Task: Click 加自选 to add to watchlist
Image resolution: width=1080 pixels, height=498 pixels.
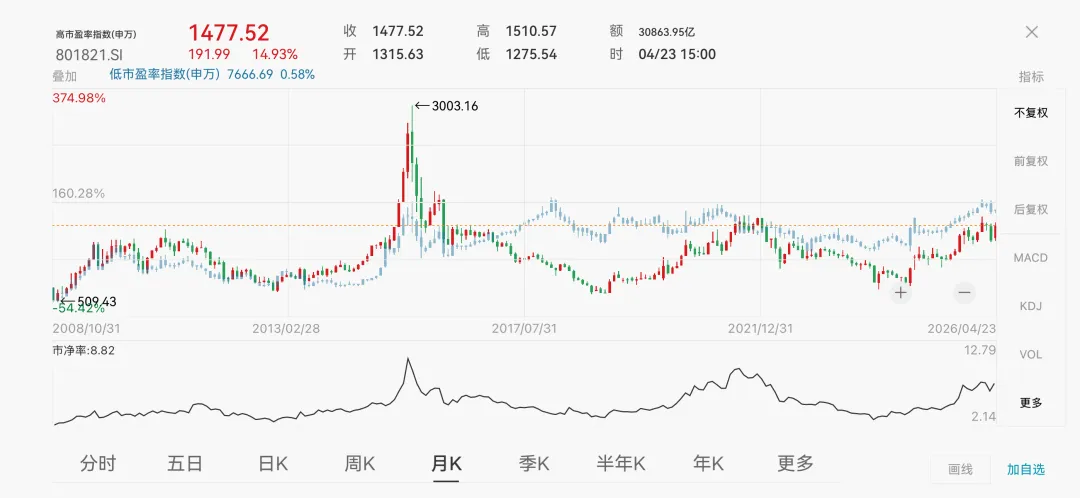Action: [1026, 470]
